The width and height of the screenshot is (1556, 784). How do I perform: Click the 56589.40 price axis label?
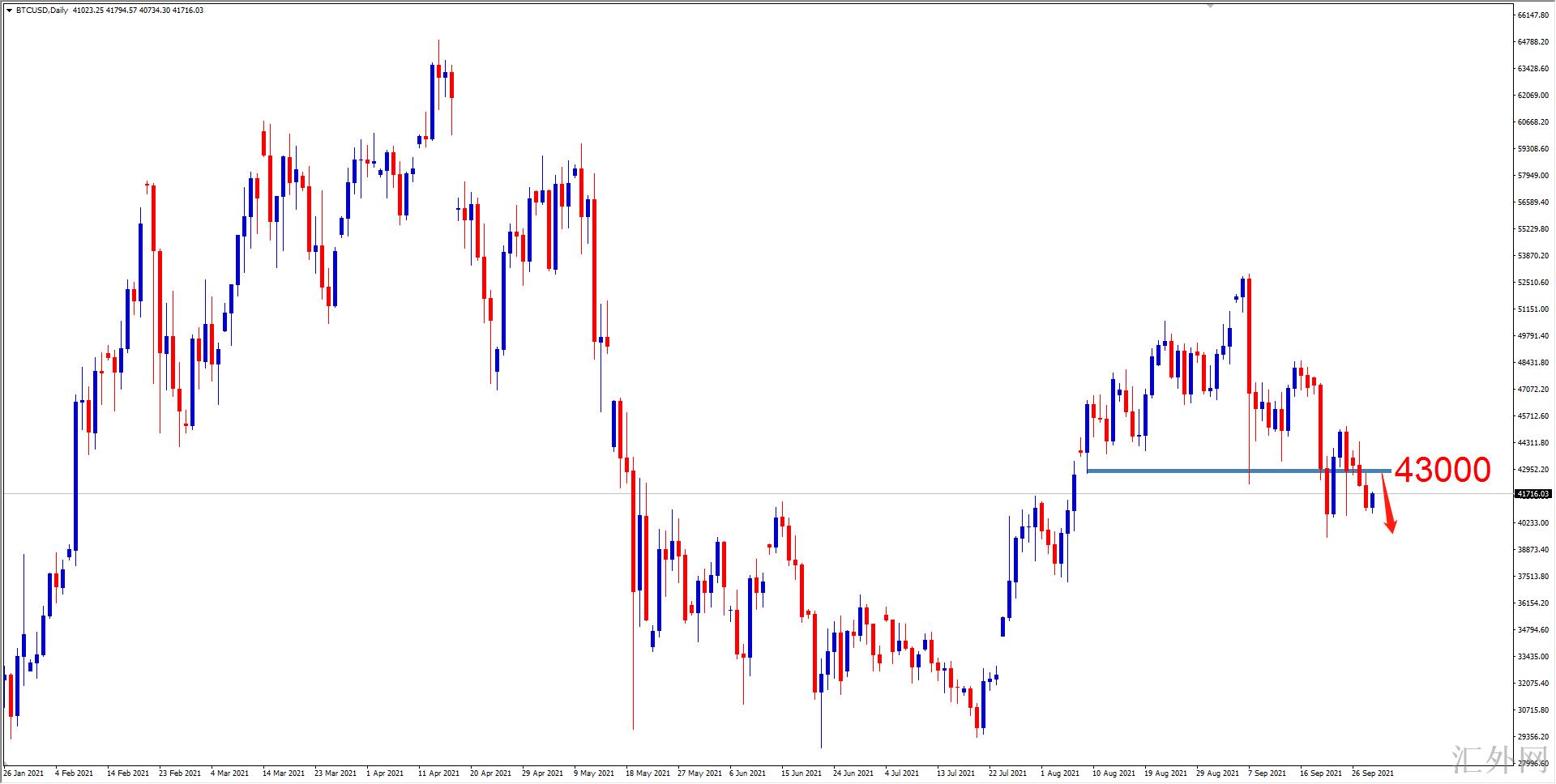pos(1533,202)
